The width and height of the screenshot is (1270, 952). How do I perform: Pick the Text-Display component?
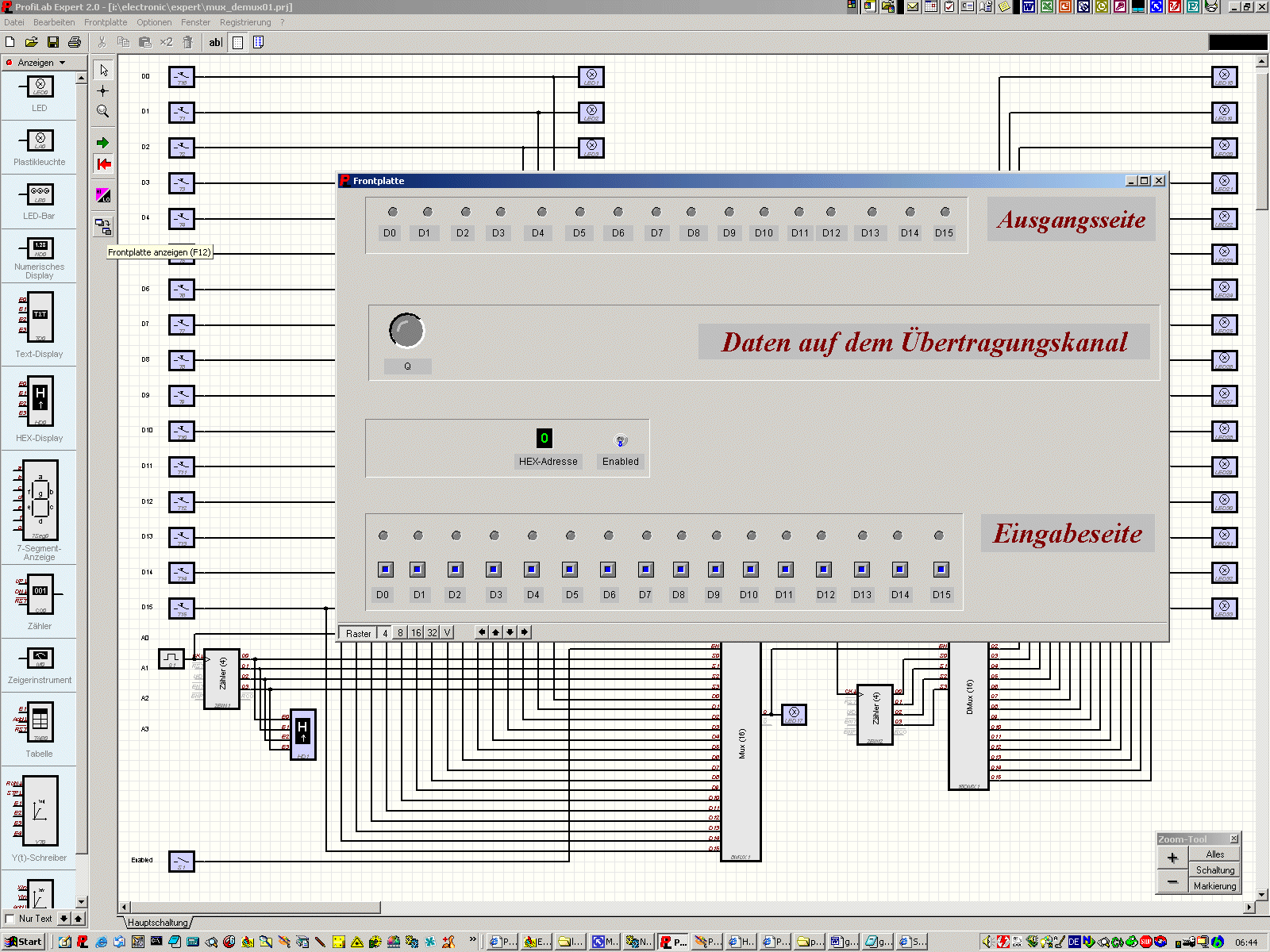[40, 324]
